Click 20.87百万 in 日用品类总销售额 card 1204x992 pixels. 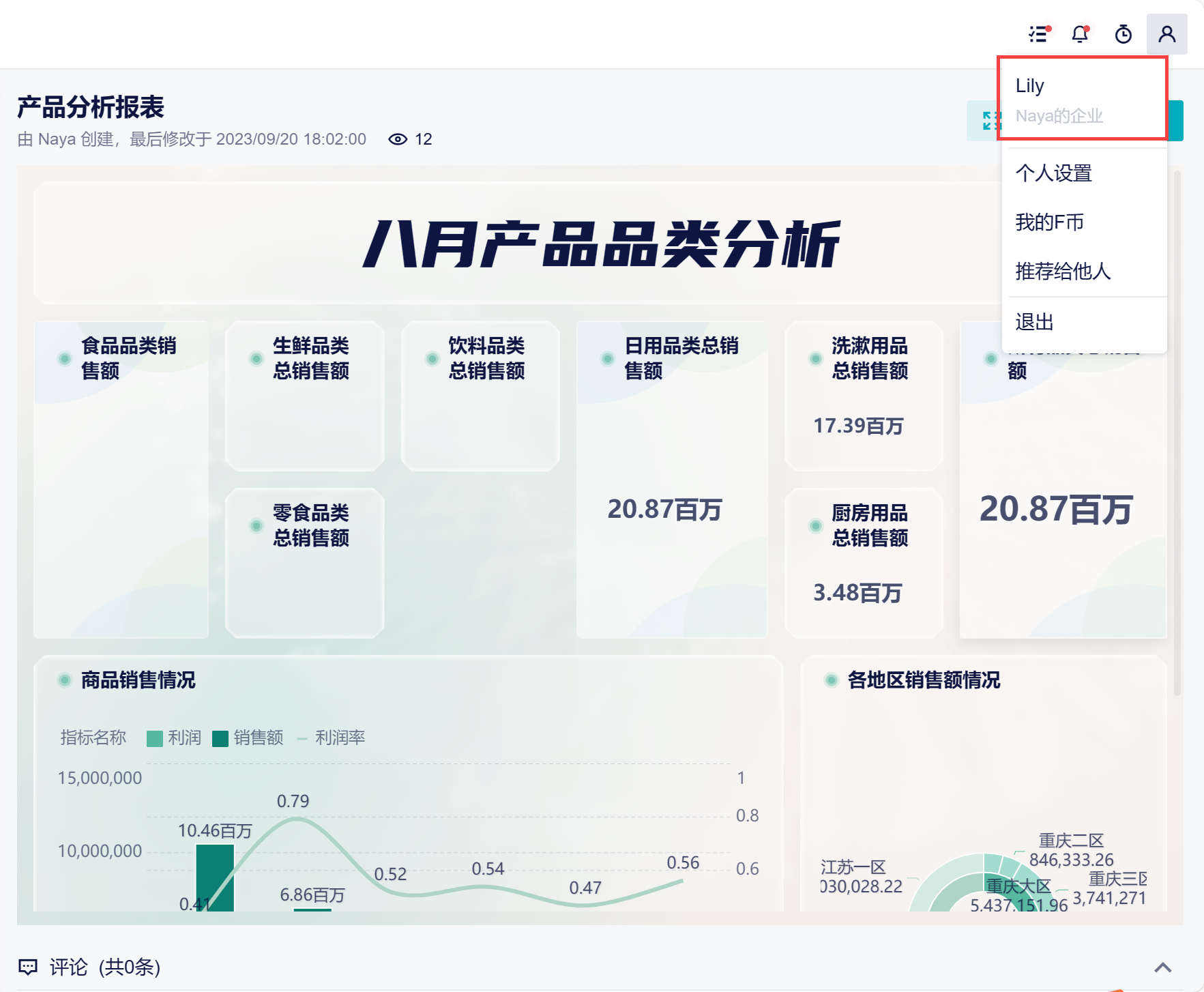click(664, 510)
